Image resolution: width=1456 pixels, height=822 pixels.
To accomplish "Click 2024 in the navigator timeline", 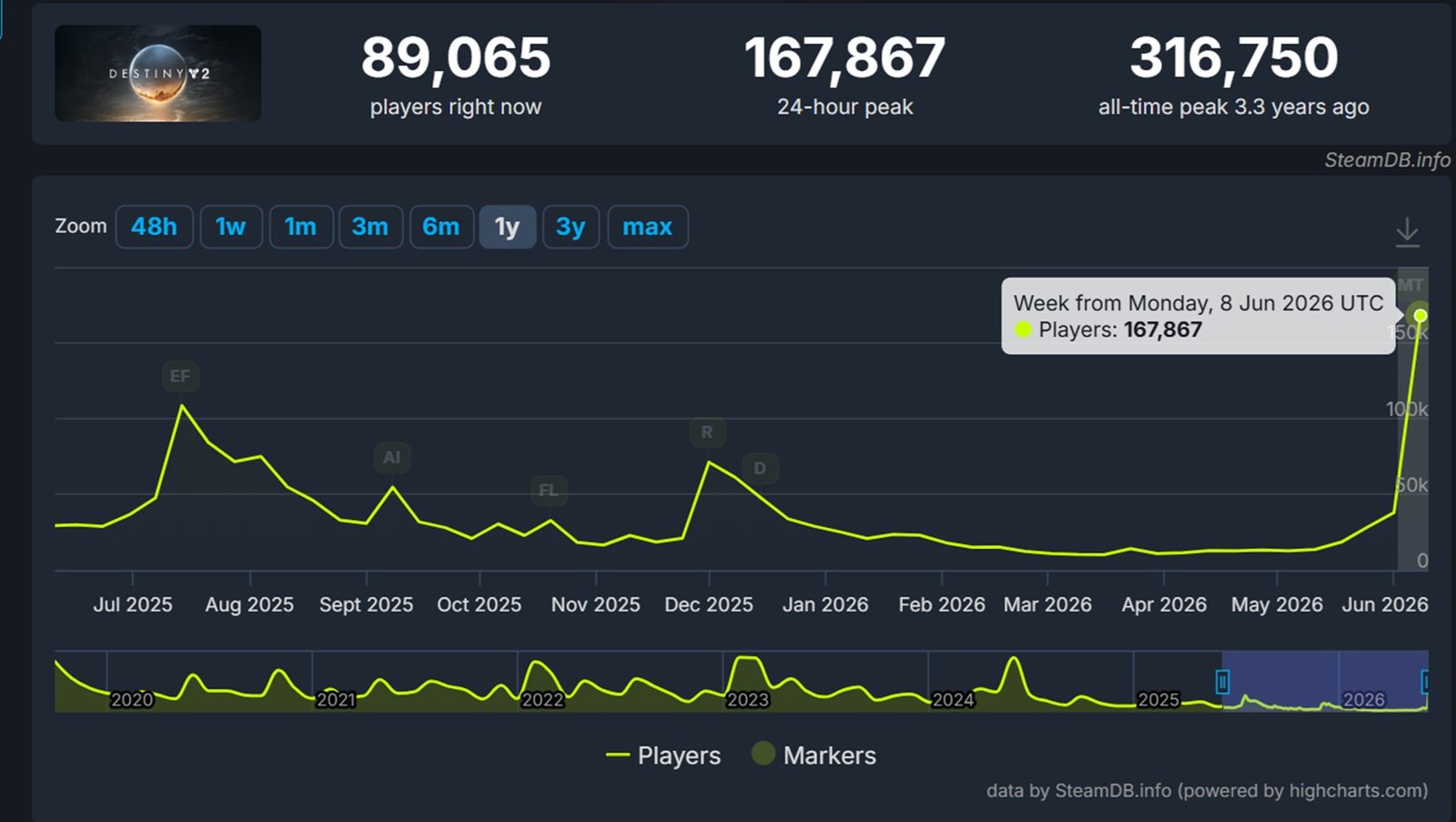I will tap(953, 700).
